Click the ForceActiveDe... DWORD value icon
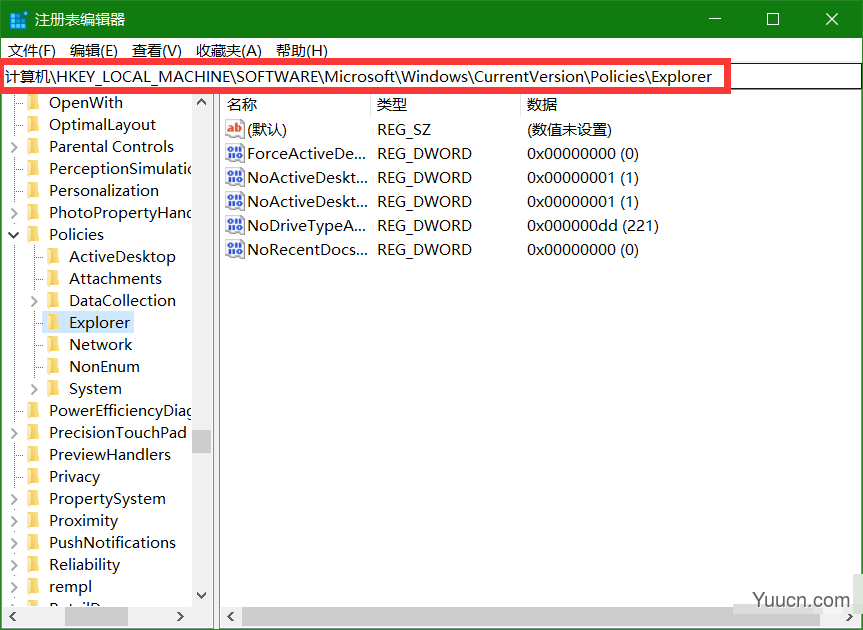This screenshot has height=630, width=863. 235,154
